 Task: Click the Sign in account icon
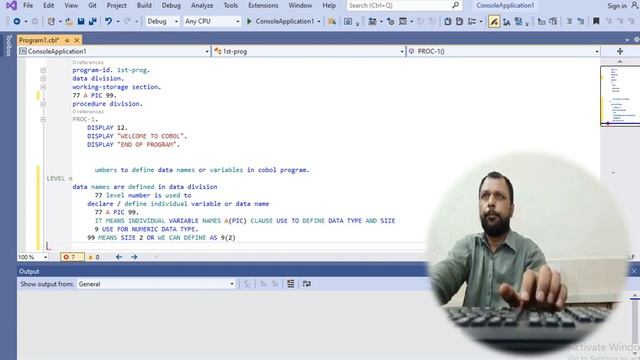(x=635, y=5)
